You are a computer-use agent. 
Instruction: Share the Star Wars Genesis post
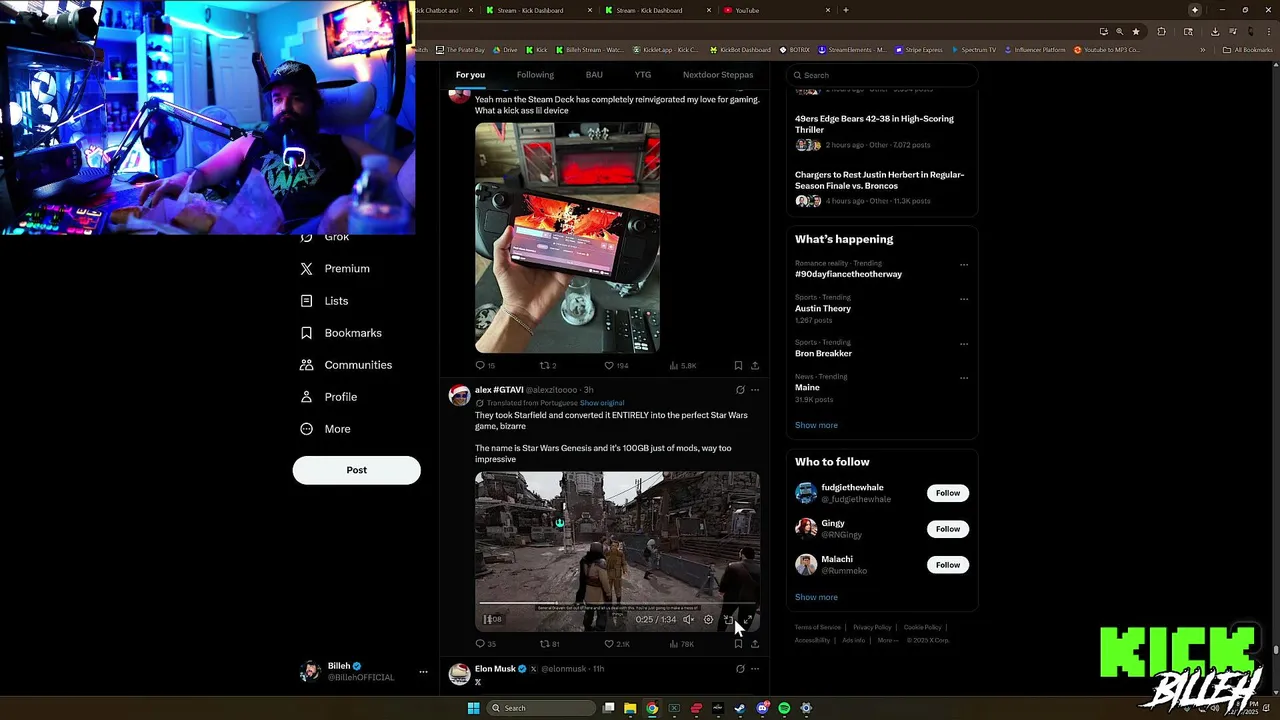pos(755,644)
